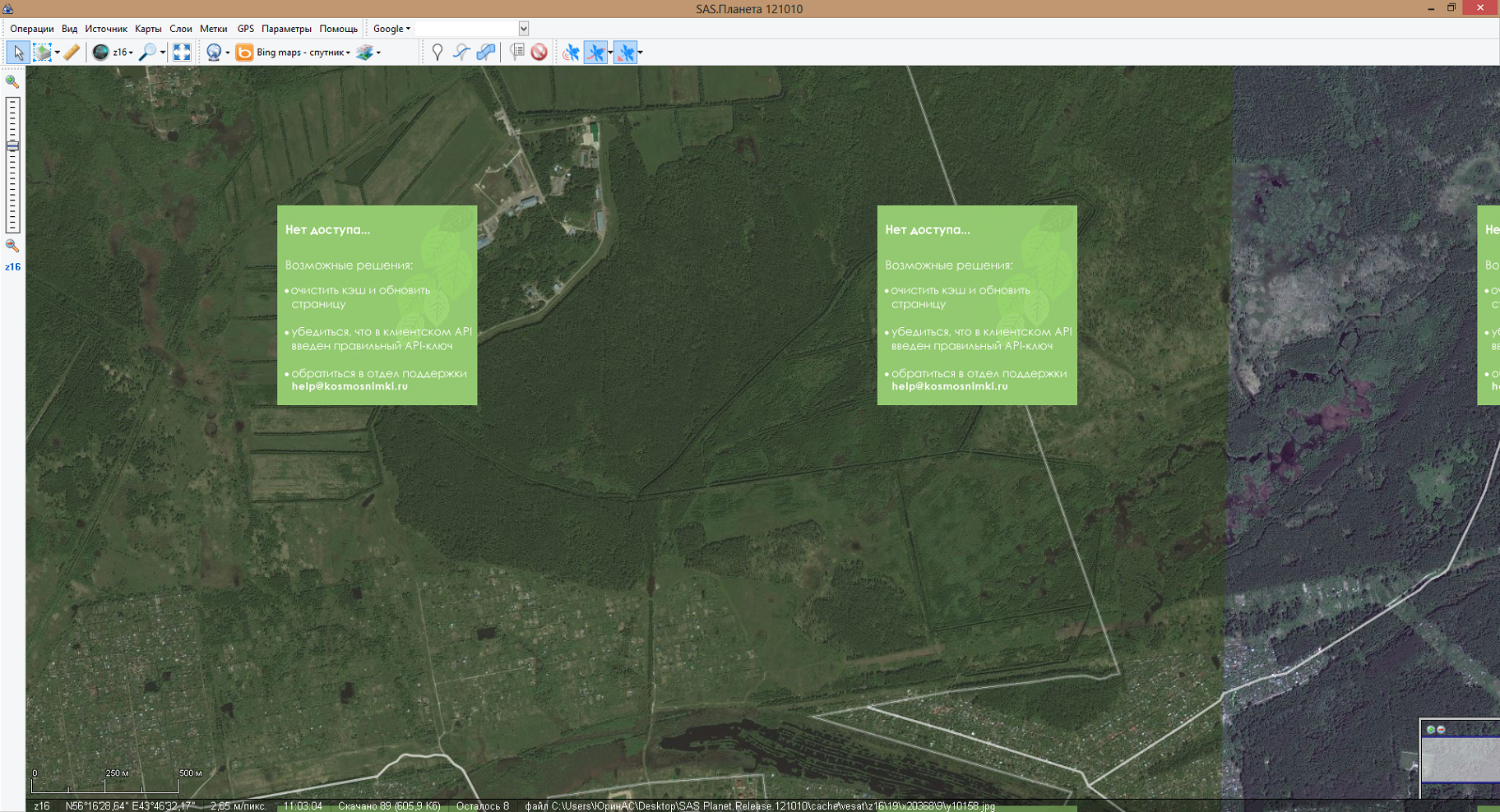Open the tile source dropdown arrow

tap(228, 53)
